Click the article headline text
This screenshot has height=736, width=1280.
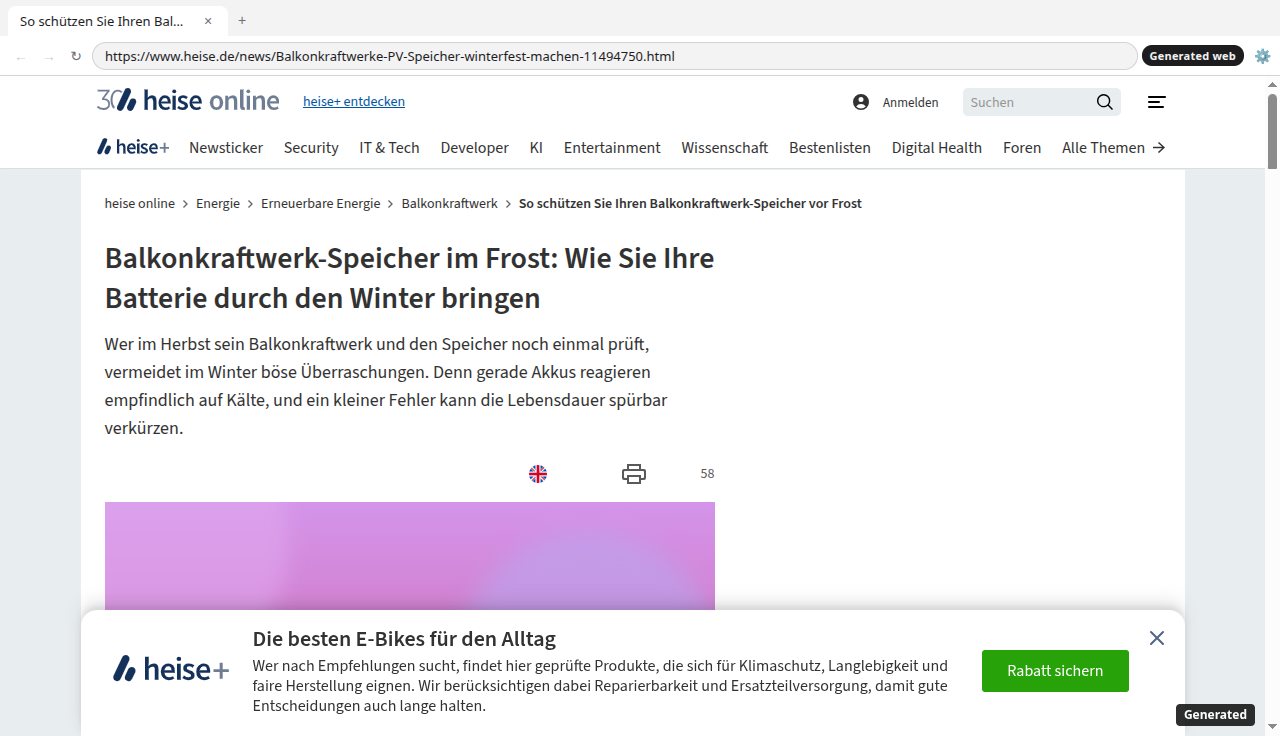tap(410, 278)
